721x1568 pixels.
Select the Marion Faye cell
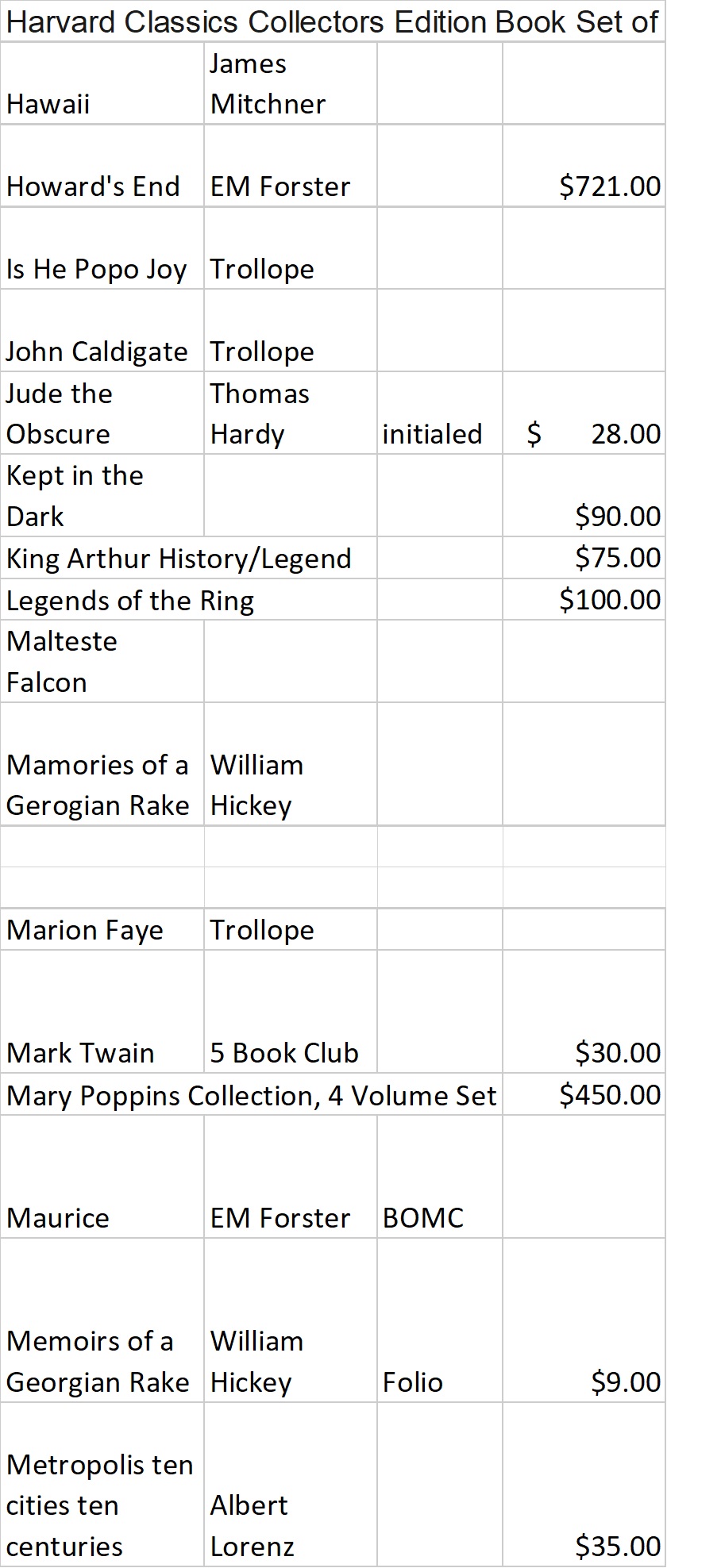click(102, 929)
